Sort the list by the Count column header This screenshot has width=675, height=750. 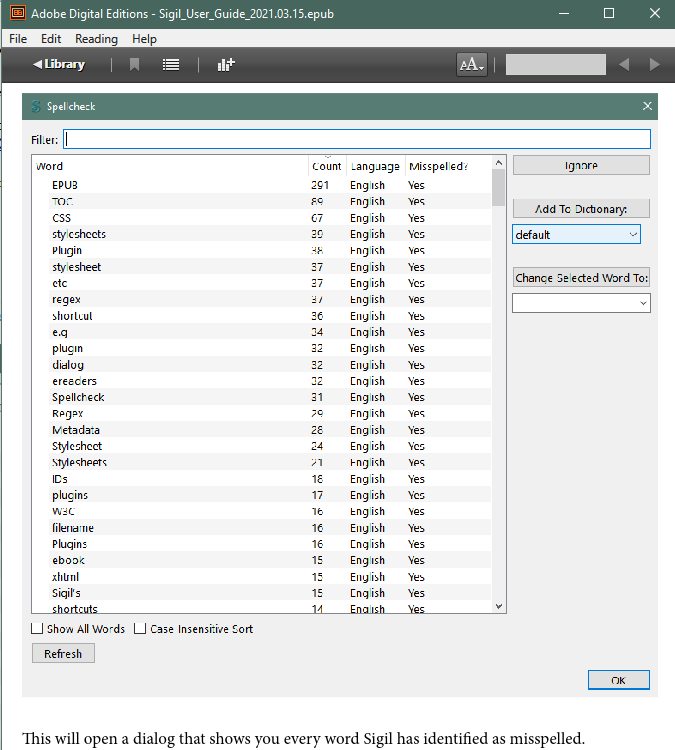pyautogui.click(x=327, y=166)
